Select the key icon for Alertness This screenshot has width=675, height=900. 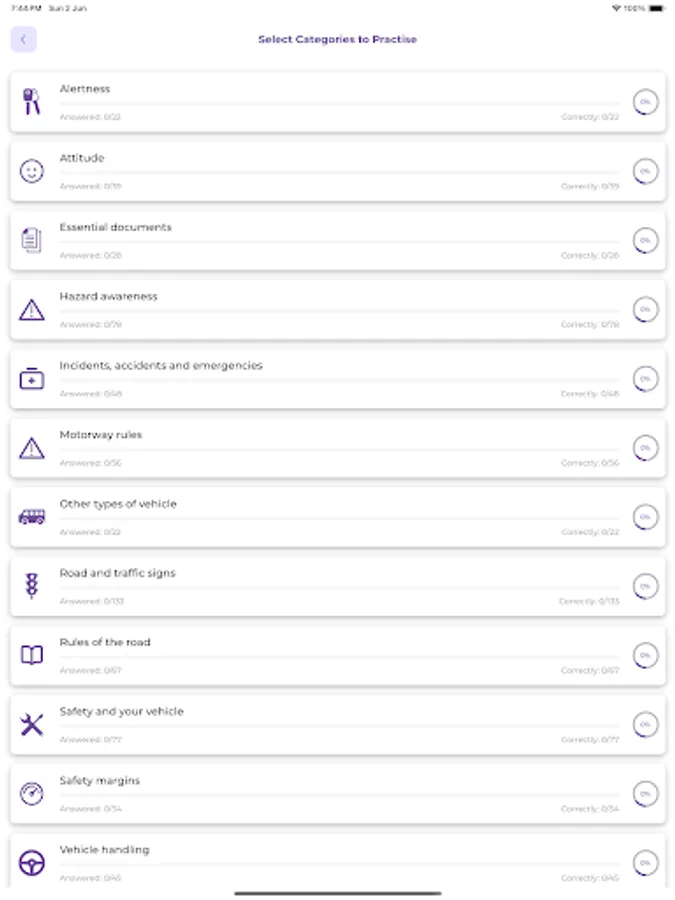[31, 101]
